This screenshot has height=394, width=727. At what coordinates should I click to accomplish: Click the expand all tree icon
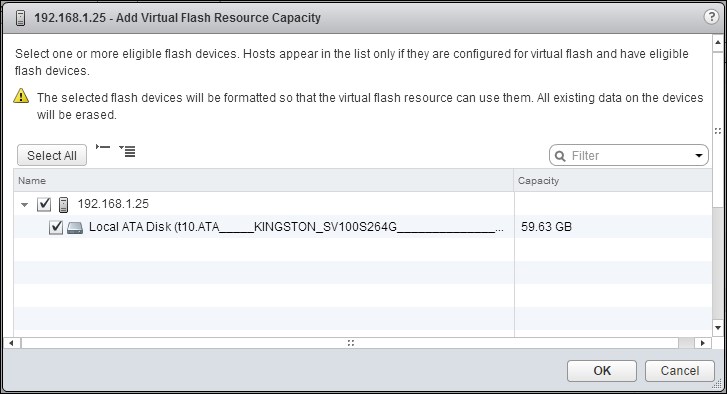coord(127,151)
